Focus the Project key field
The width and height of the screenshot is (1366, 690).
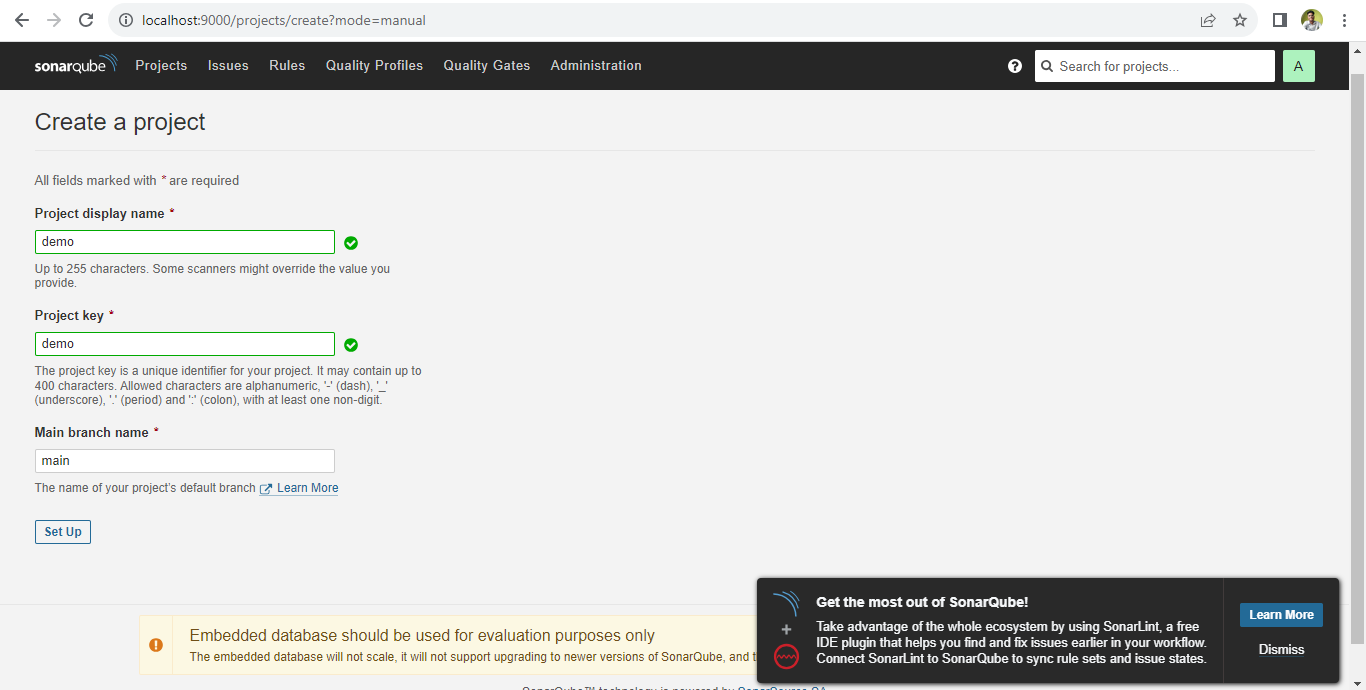coord(185,344)
